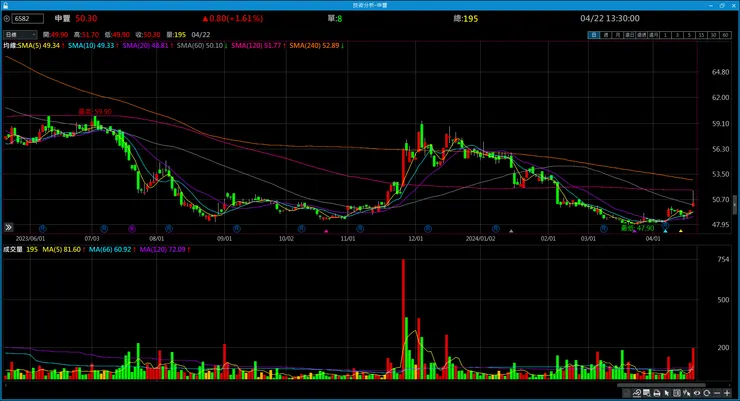Click the latest price 50.30 in header

(x=86, y=18)
